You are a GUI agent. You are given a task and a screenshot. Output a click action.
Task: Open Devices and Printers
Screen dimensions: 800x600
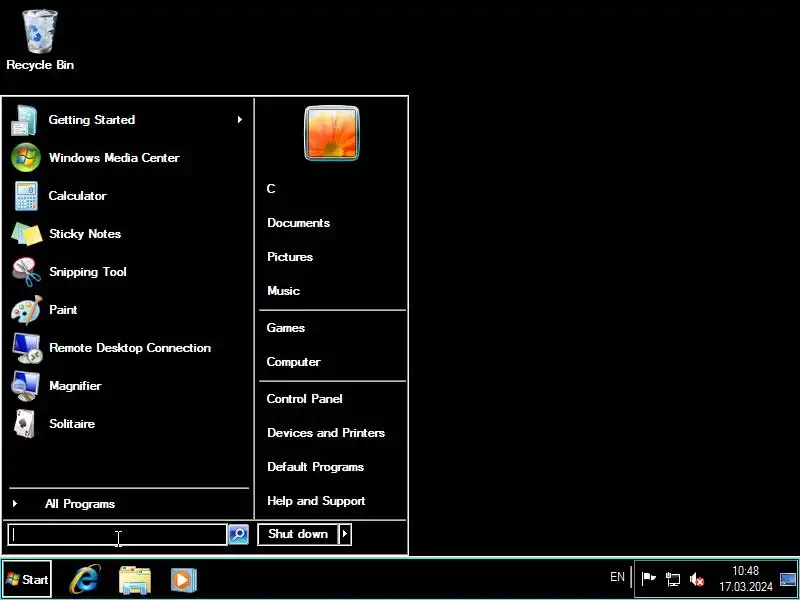point(326,433)
